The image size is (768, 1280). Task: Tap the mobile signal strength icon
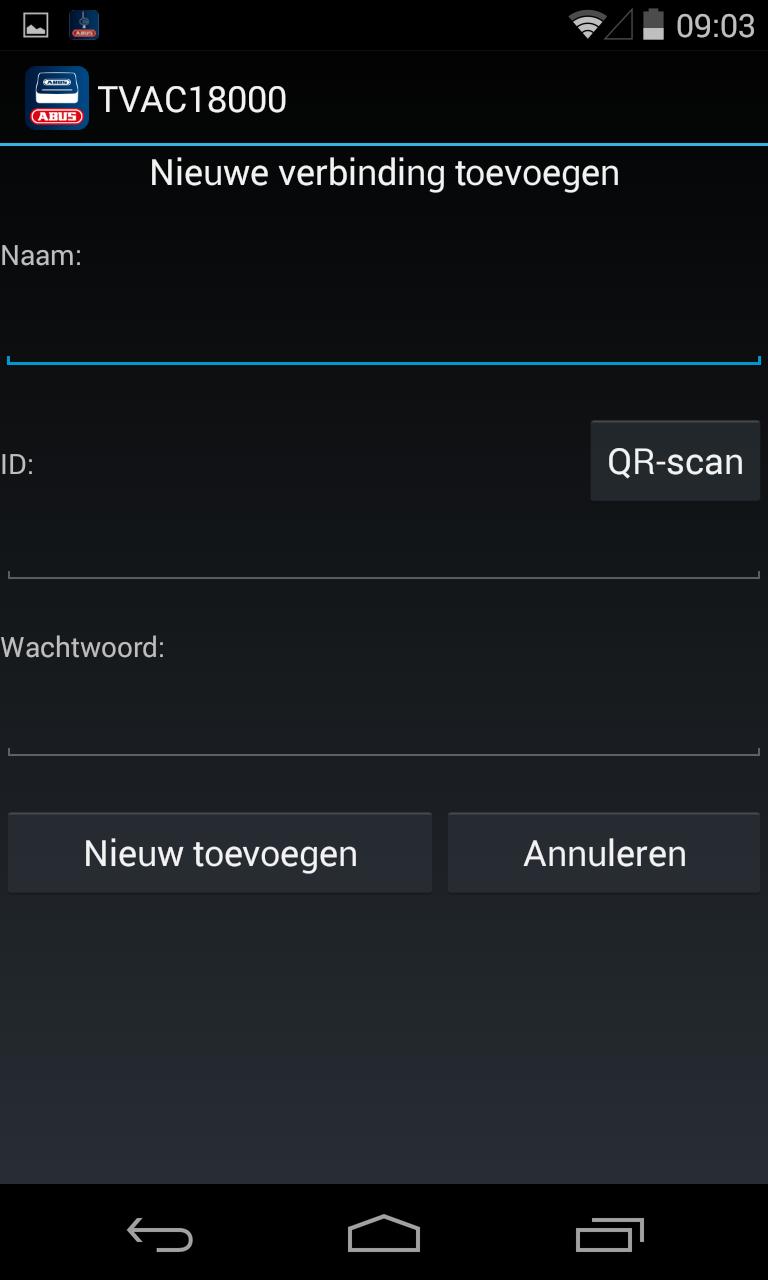[619, 25]
